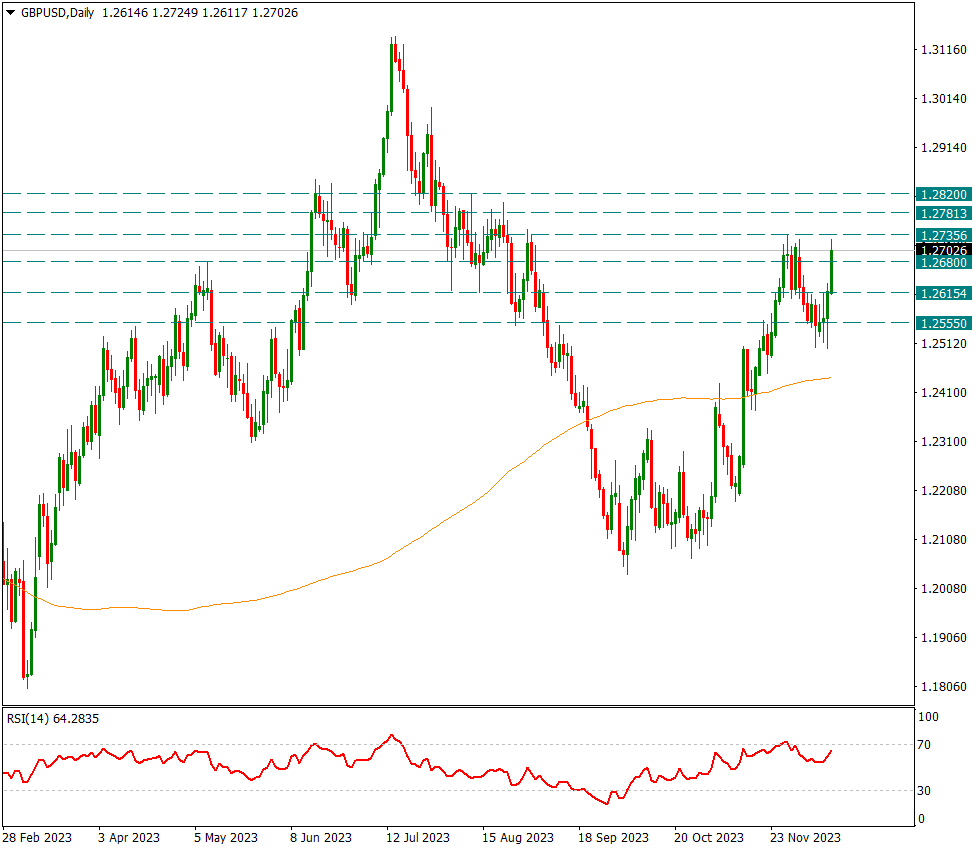
Task: Click the 1.22080 price axis value
Action: click(944, 491)
